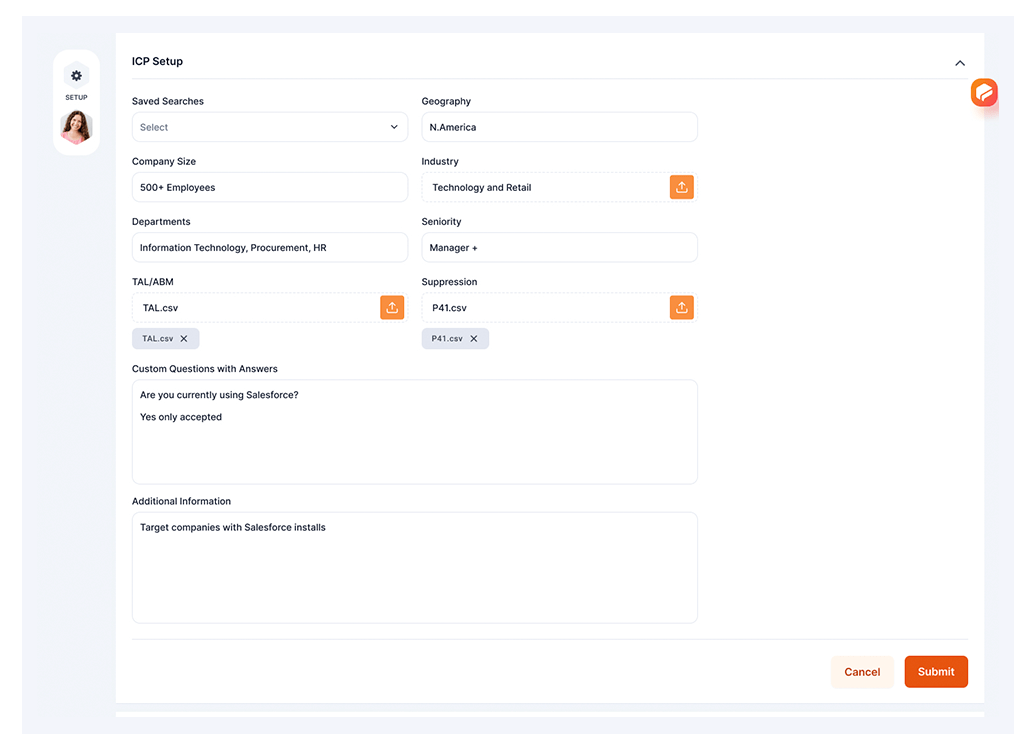The width and height of the screenshot is (1034, 750).
Task: Open the Saved Searches dropdown
Action: pyautogui.click(x=269, y=127)
